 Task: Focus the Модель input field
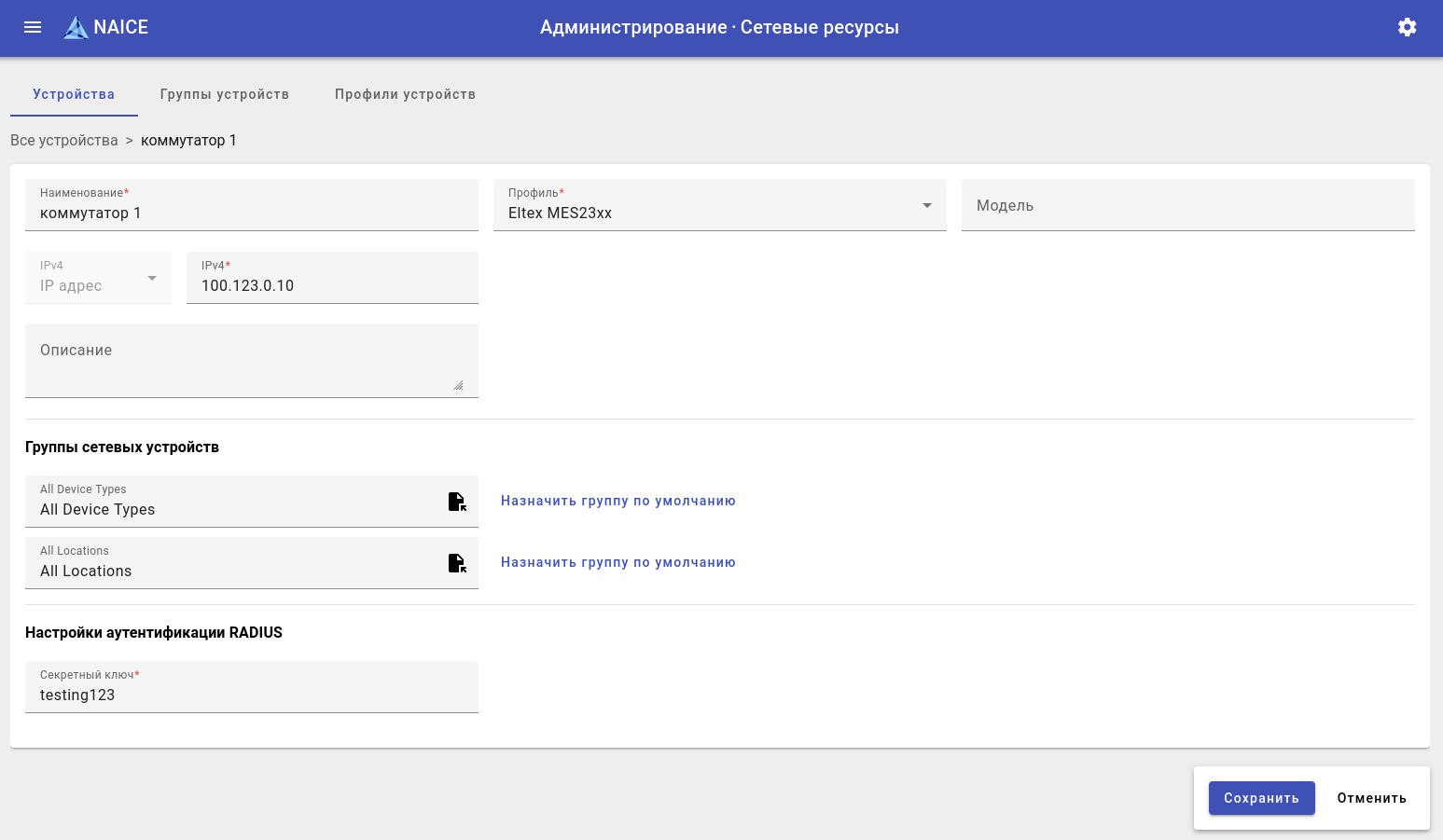[x=1187, y=206]
